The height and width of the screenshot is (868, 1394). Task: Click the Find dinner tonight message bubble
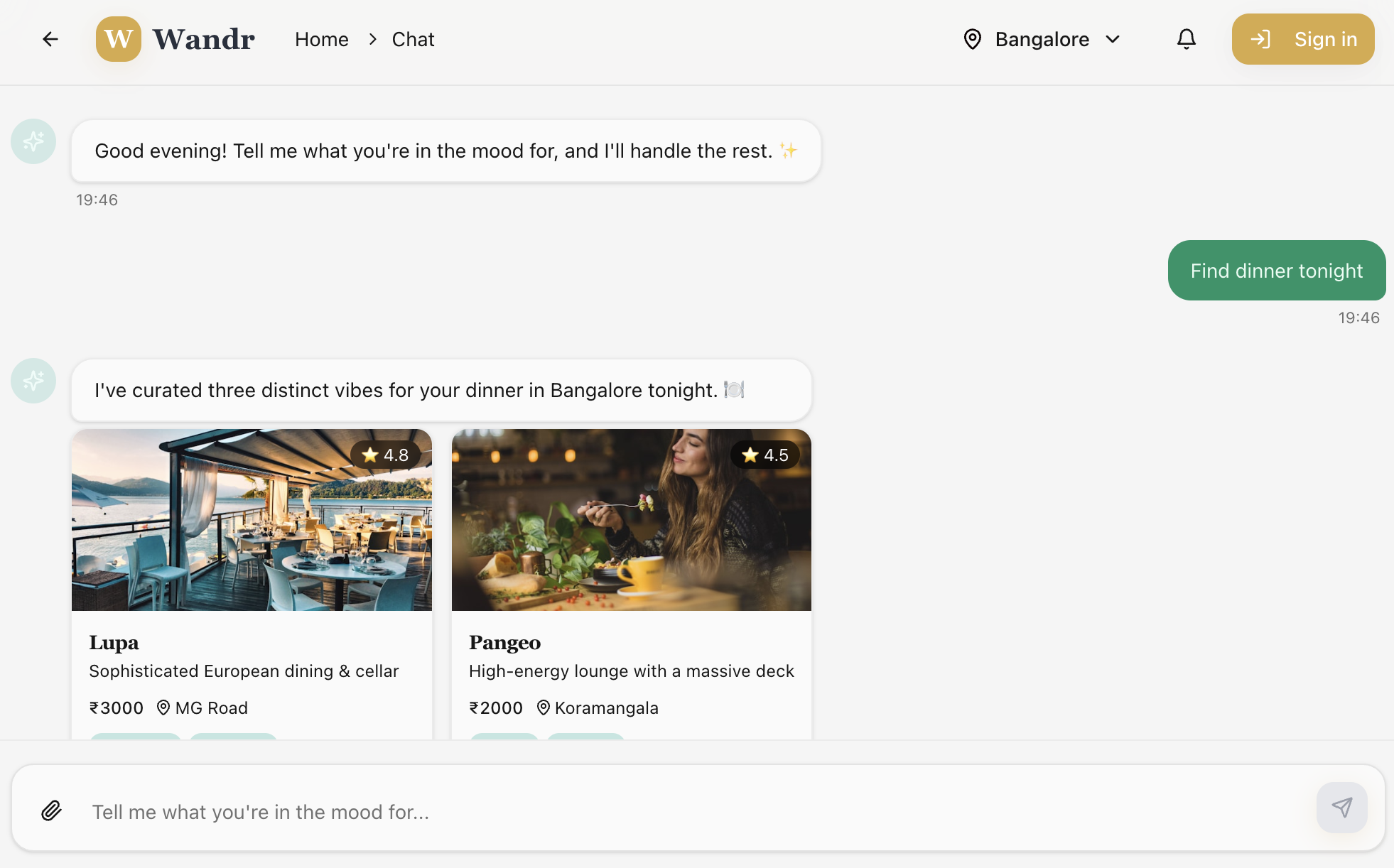[x=1276, y=271]
